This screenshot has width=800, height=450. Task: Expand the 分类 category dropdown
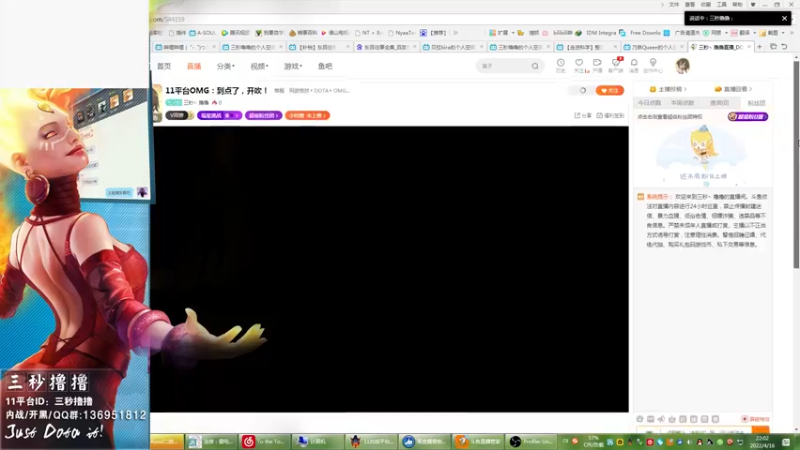[x=226, y=66]
